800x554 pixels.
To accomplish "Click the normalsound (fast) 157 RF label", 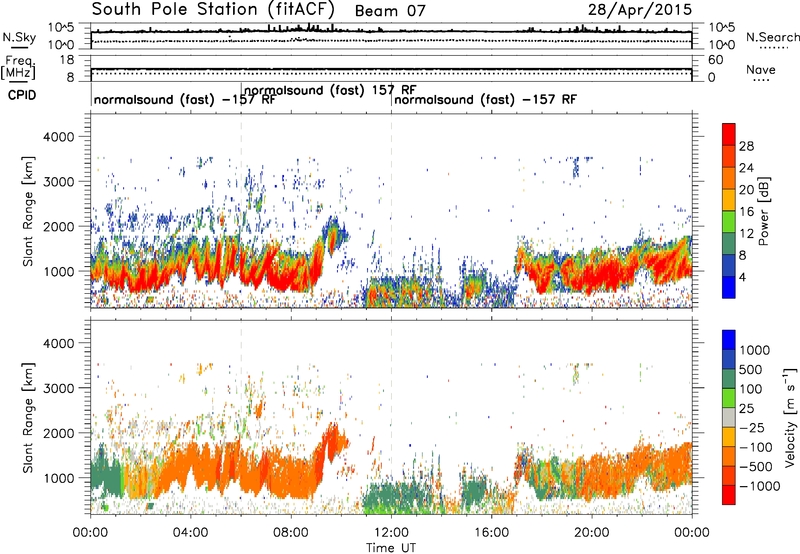I will pyautogui.click(x=330, y=91).
